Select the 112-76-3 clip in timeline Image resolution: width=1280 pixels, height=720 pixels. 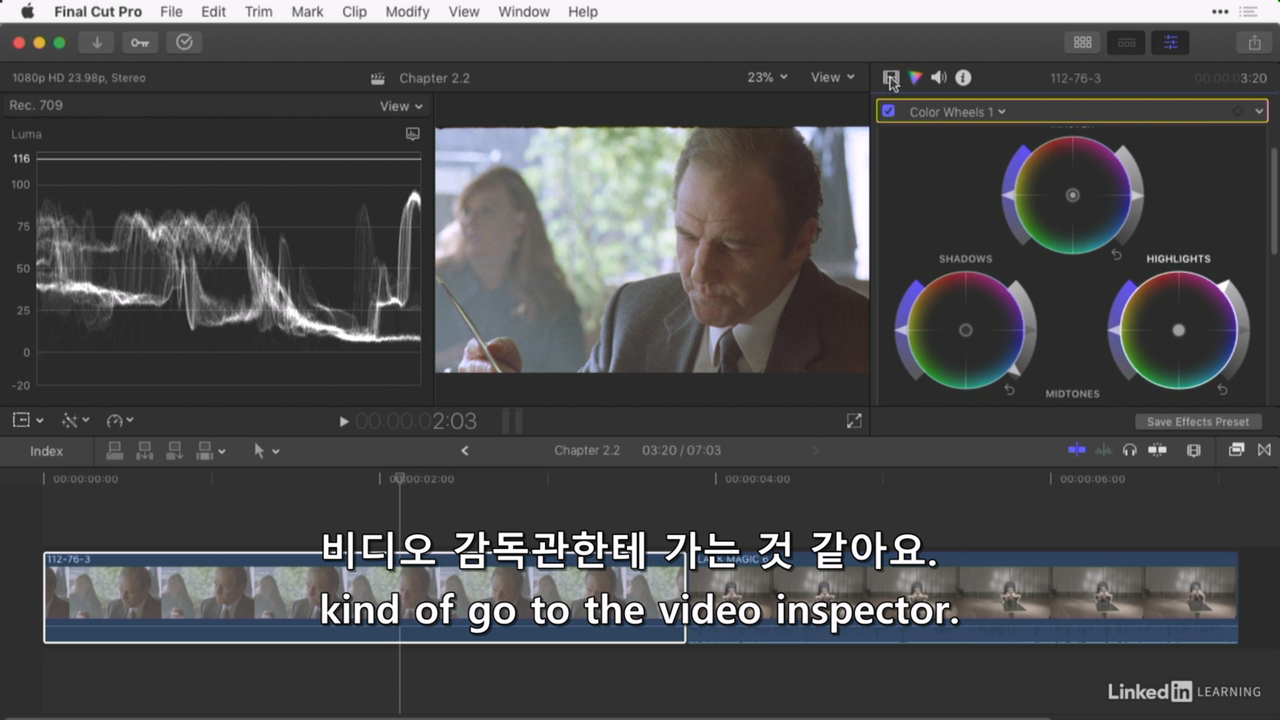point(365,597)
